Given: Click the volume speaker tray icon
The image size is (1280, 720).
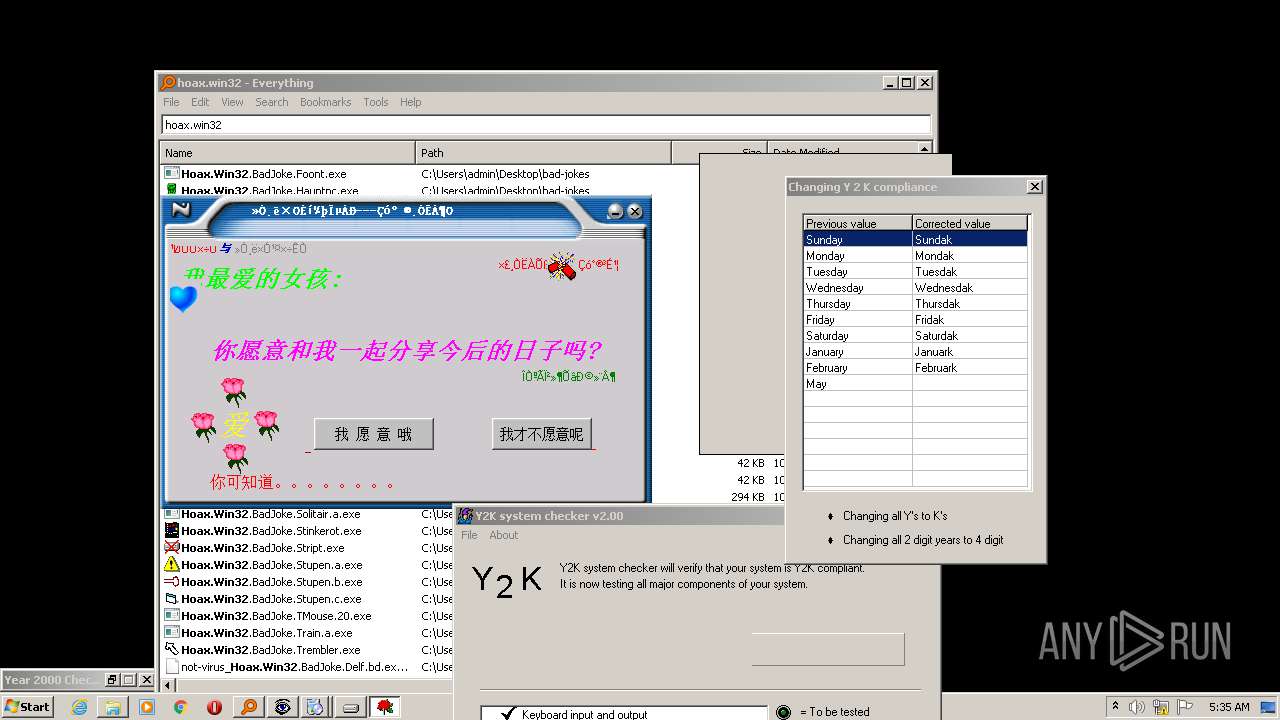Looking at the screenshot, I should (x=1136, y=707).
